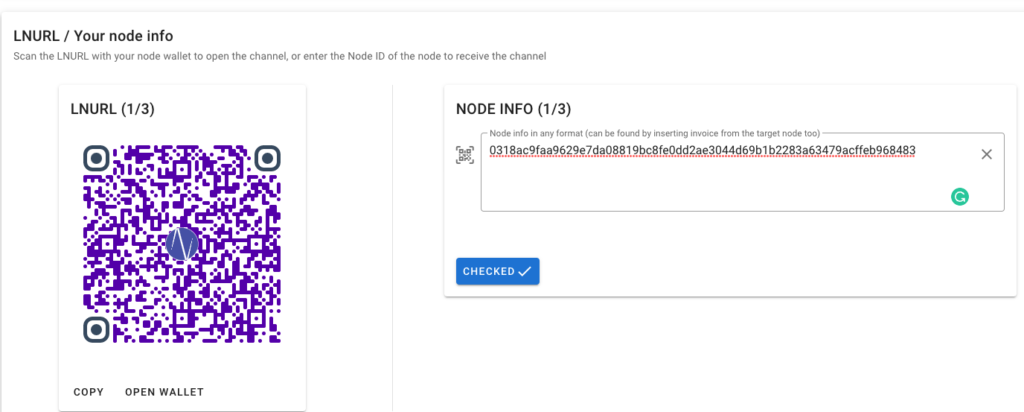Copy the LNURL using the COPY button
The width and height of the screenshot is (1024, 412).
coord(88,392)
